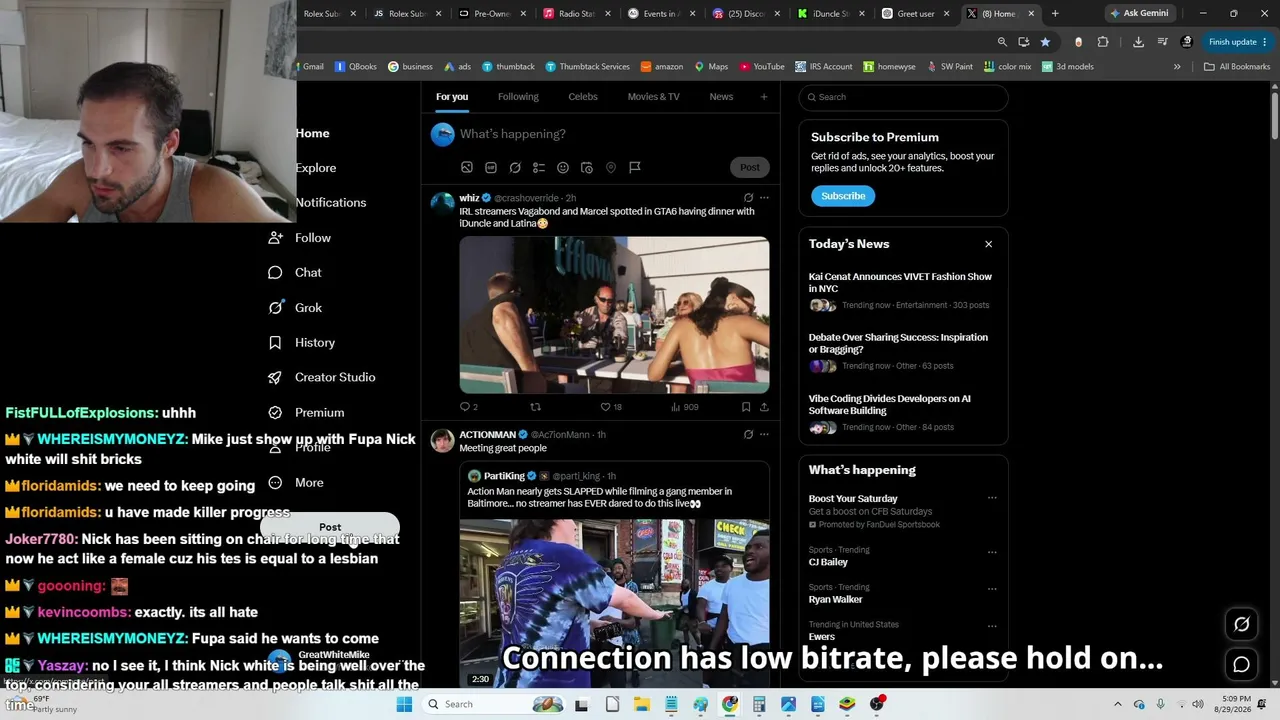The image size is (1280, 720).
Task: Click the flag icon in composer toolbar
Action: [635, 168]
